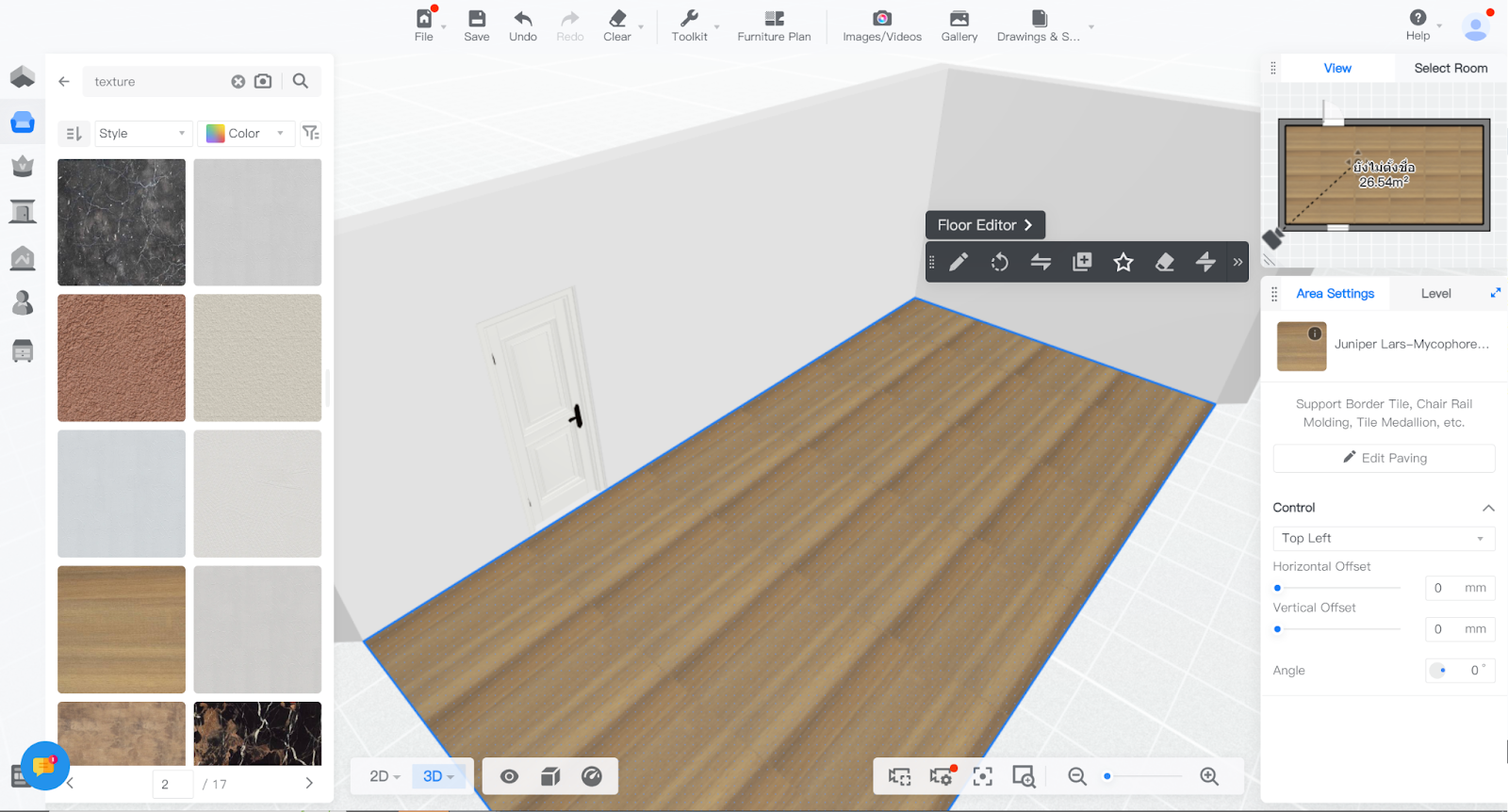Open the Style filter dropdown

(x=143, y=134)
